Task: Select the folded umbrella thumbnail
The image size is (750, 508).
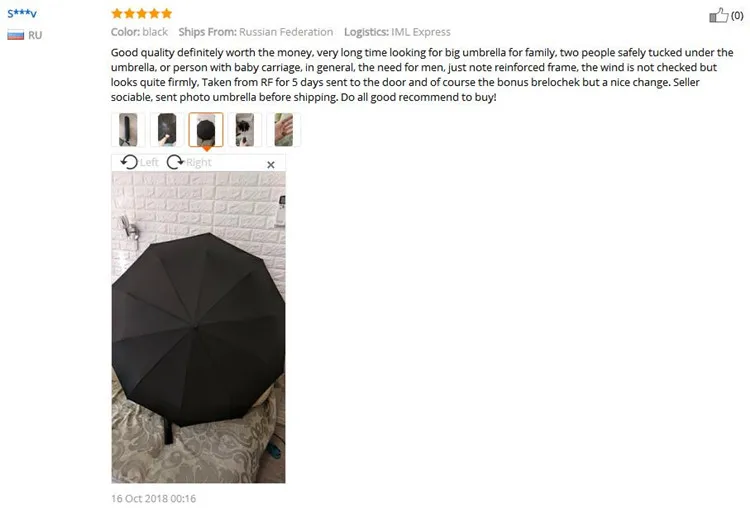Action: (x=128, y=130)
